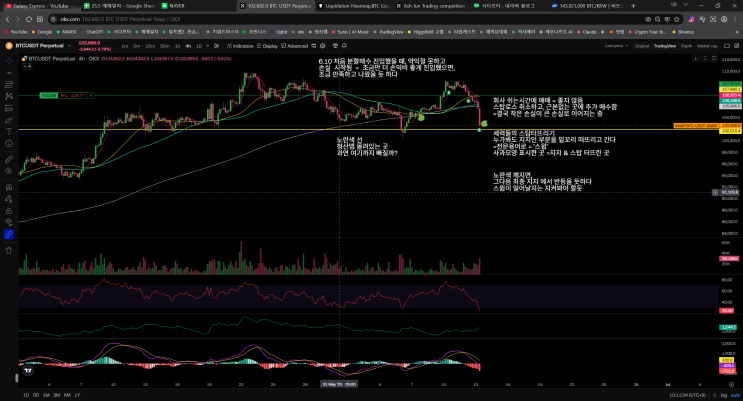Screen dimensions: 743x401
Task: Toggle the highlighted blue link sync button
Action: click(9, 234)
